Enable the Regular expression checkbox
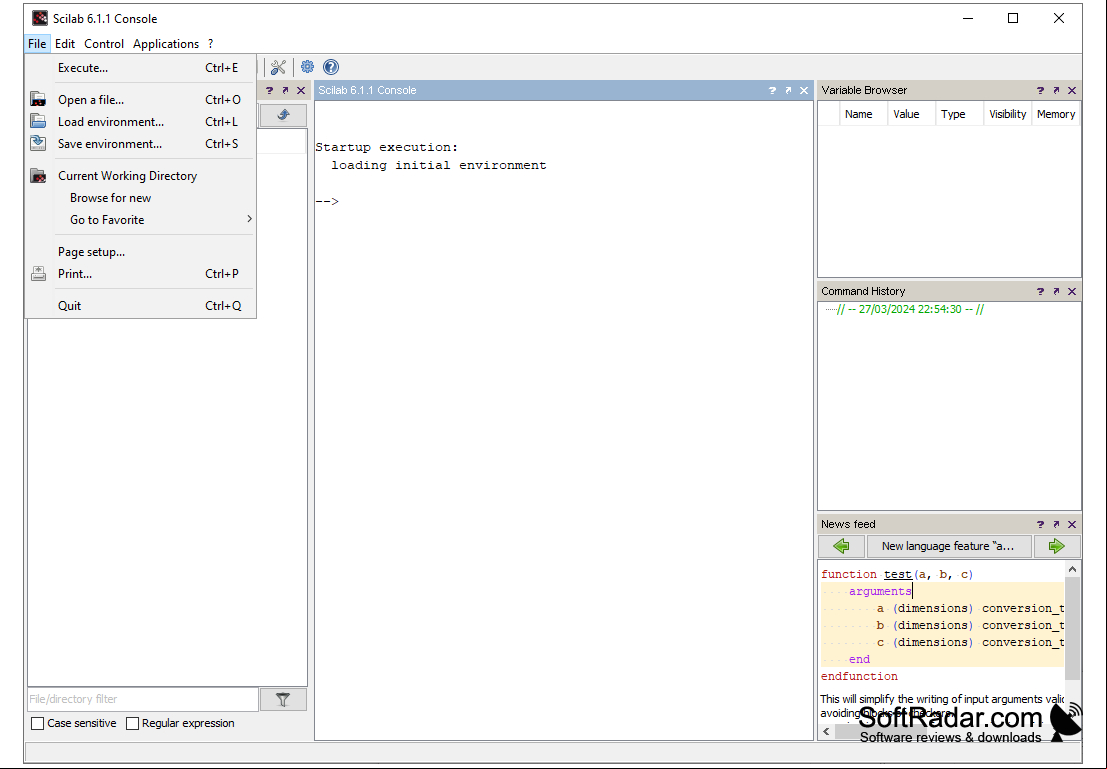This screenshot has width=1107, height=769. [132, 723]
